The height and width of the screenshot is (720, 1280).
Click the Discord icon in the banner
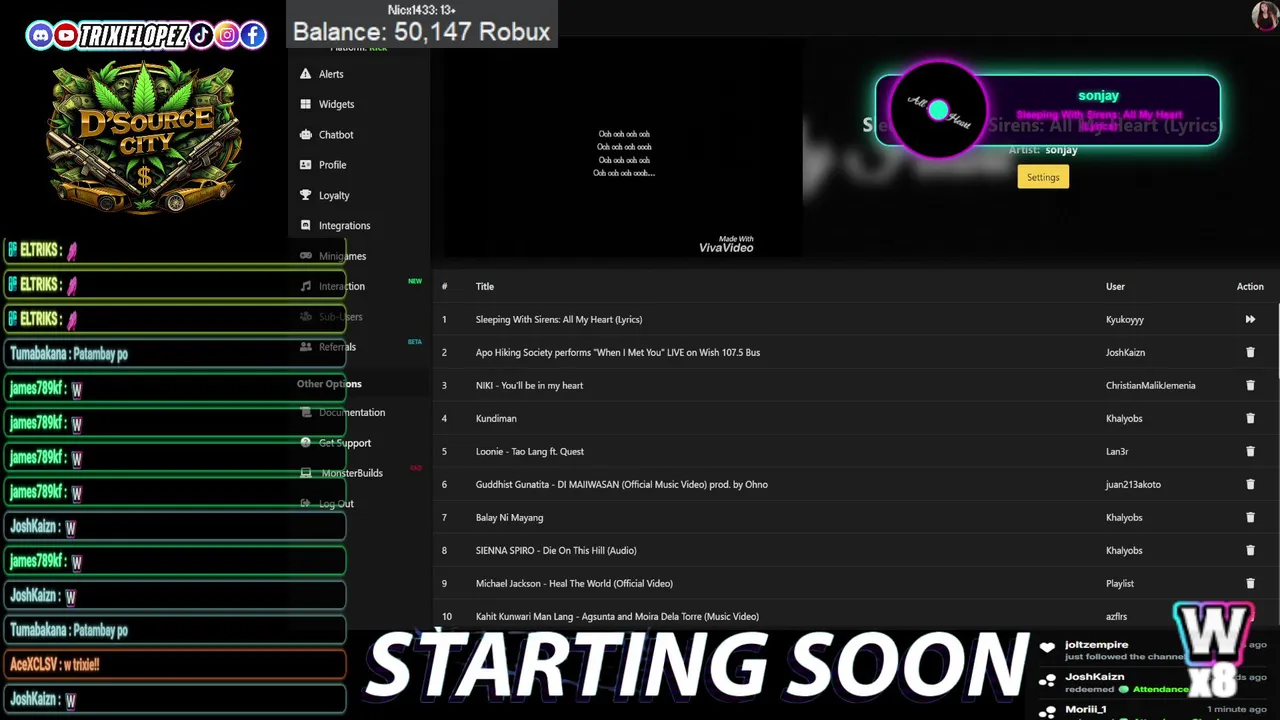(40, 36)
